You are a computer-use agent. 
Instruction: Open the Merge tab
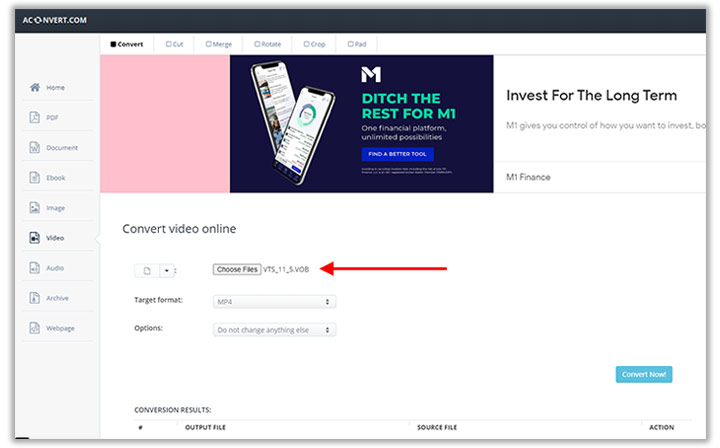[x=219, y=45]
